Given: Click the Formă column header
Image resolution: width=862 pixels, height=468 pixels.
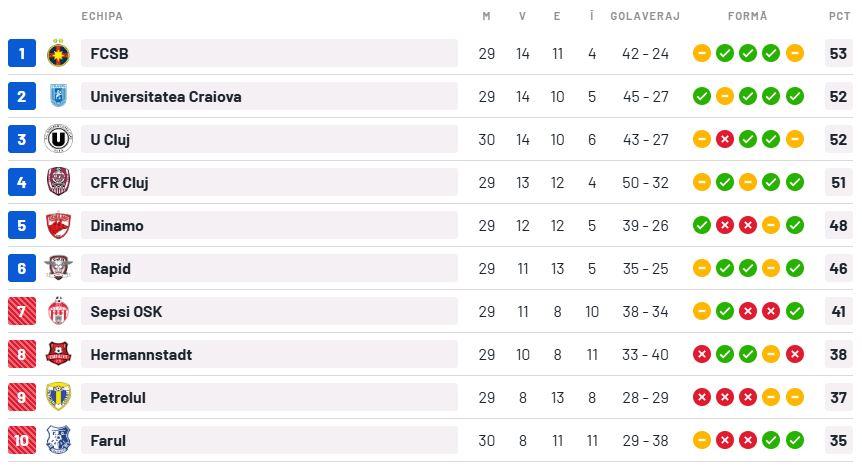Looking at the screenshot, I should [748, 16].
